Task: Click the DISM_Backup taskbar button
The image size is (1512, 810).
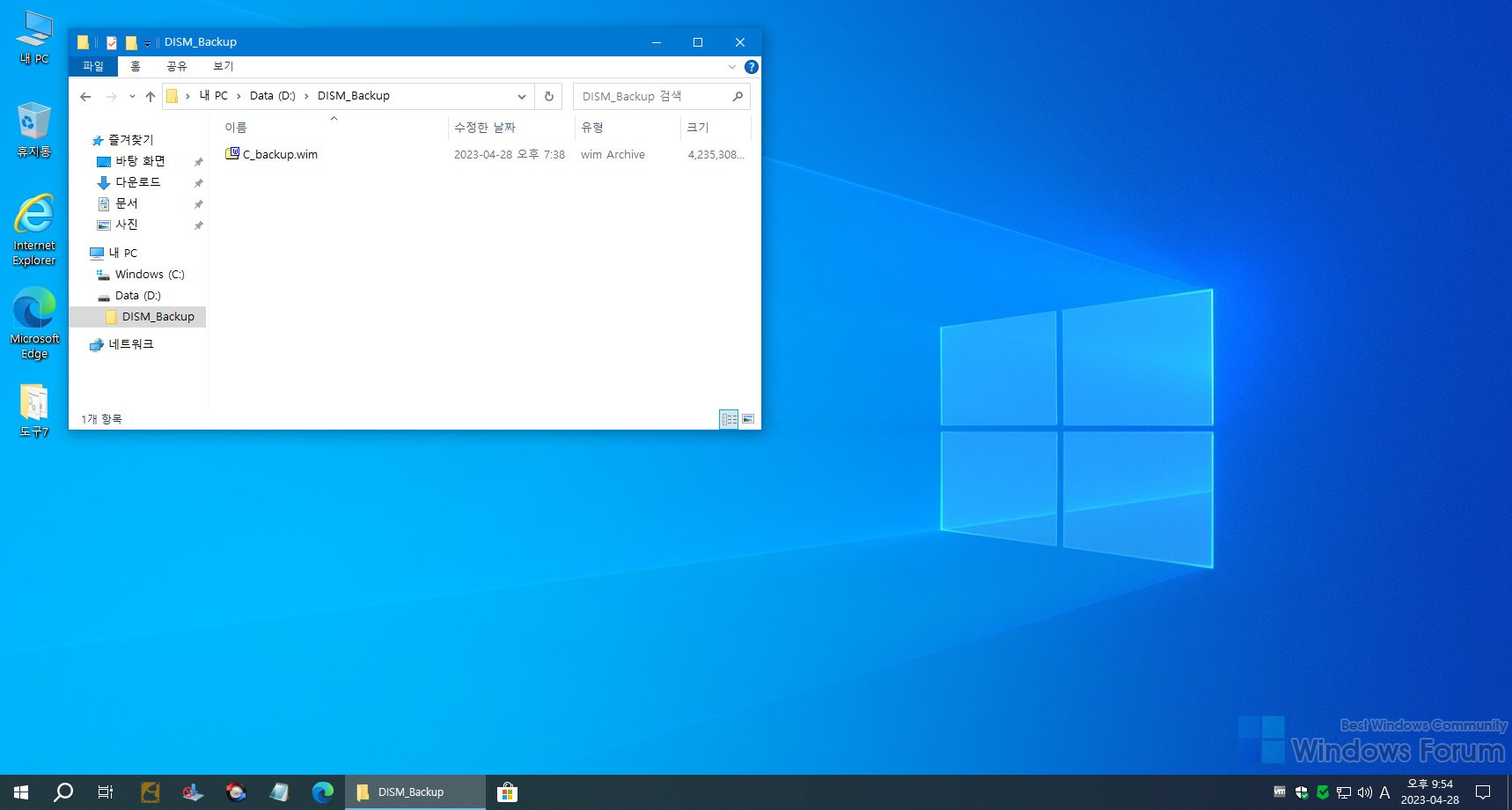Action: [415, 792]
